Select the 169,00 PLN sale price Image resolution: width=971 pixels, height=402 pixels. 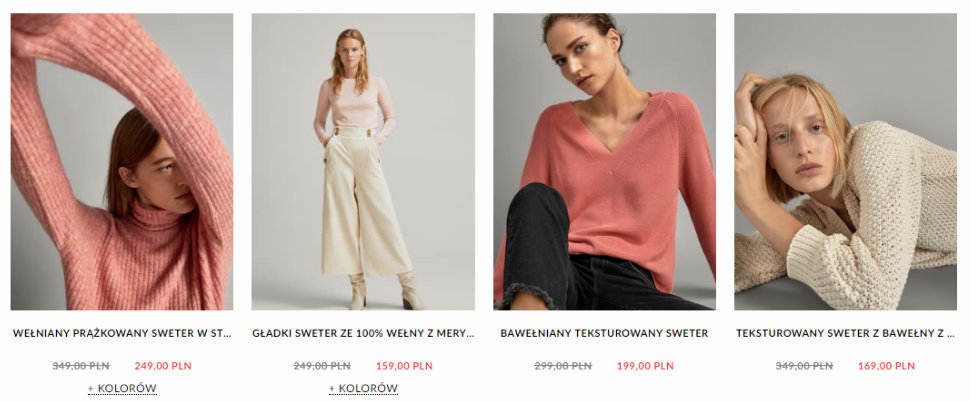[x=886, y=366]
